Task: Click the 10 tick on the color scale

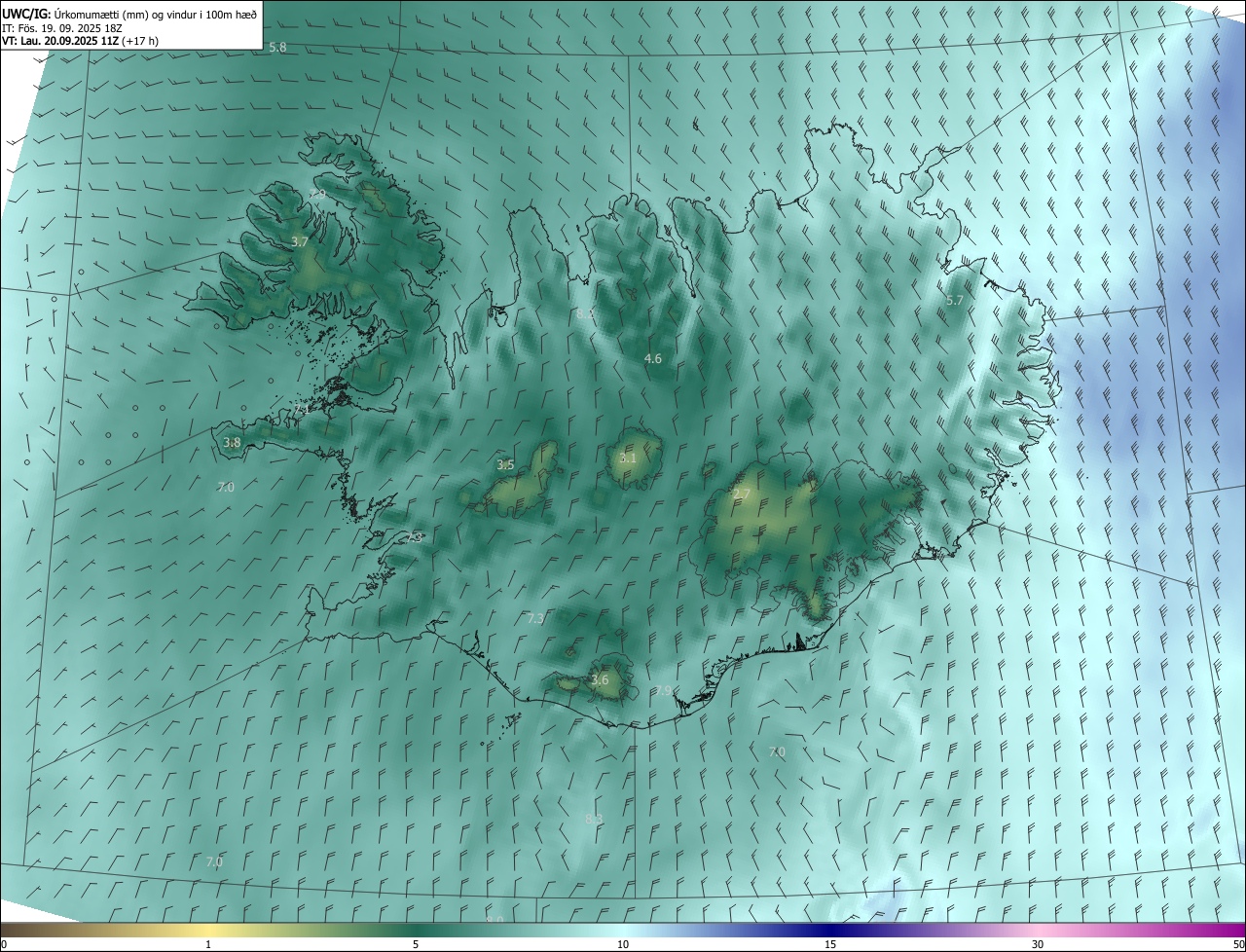Action: point(623,945)
